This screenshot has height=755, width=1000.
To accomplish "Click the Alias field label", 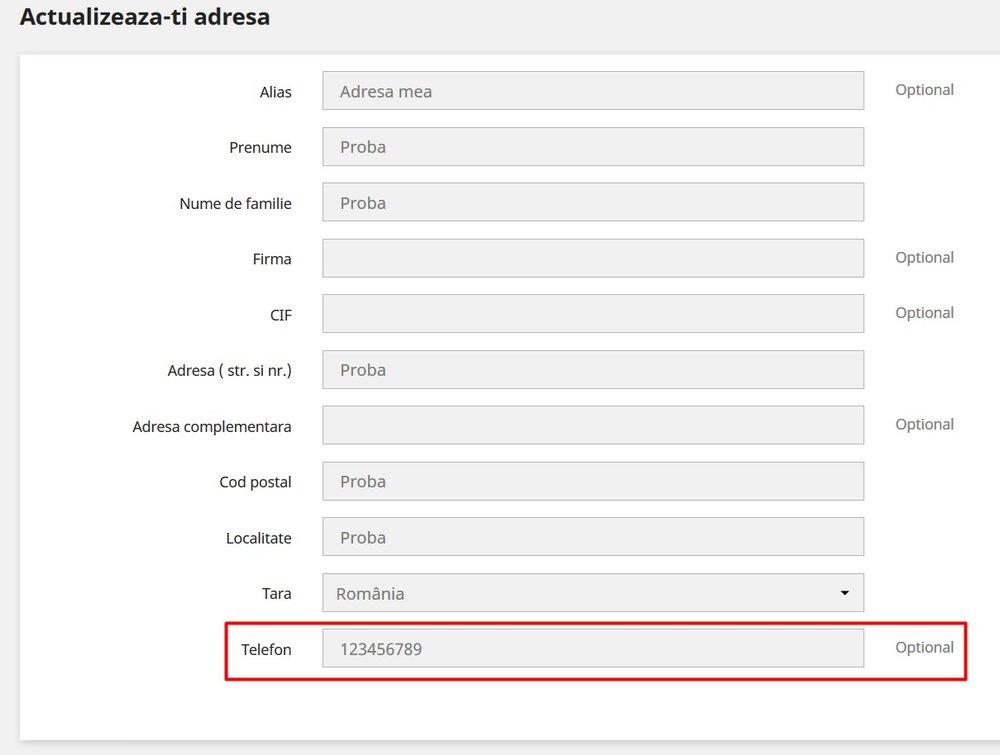I will 275,92.
